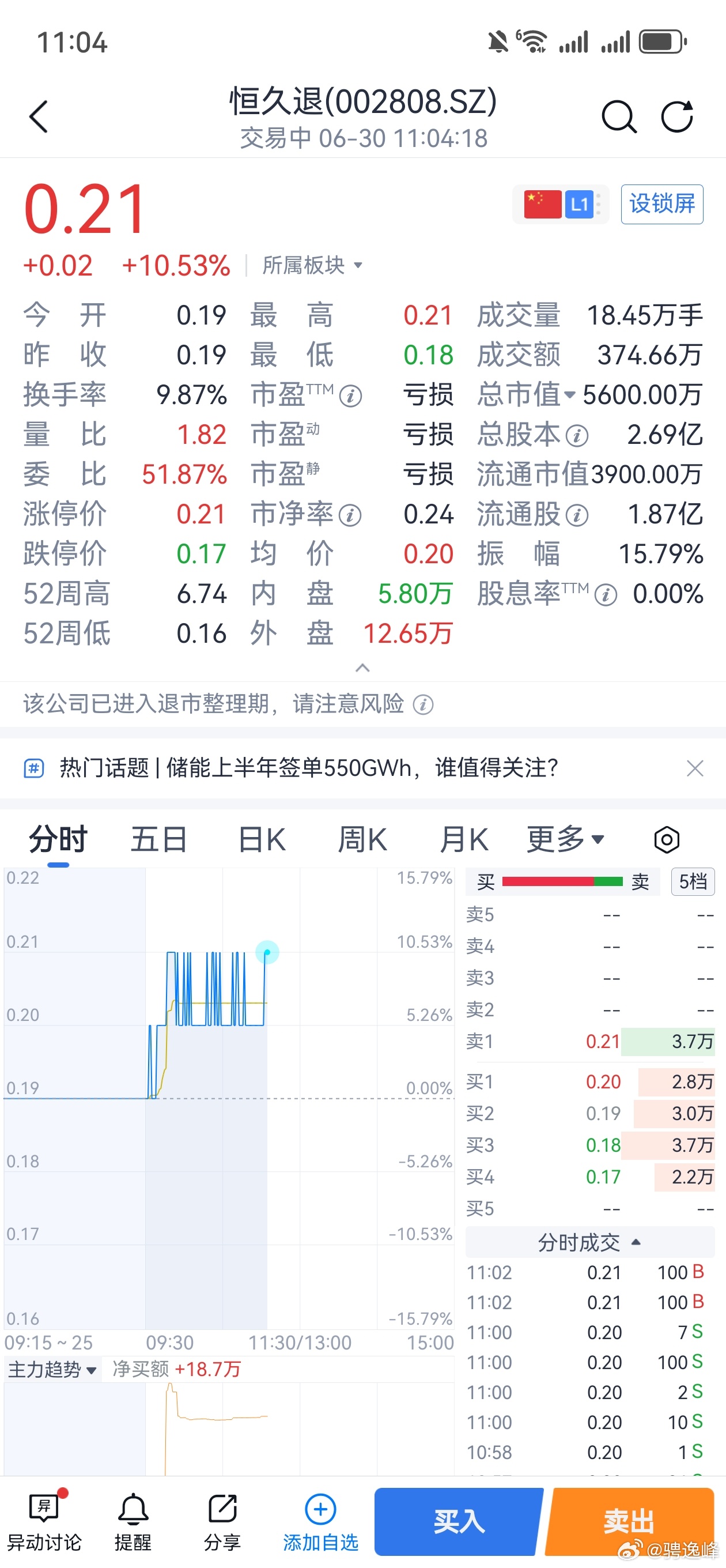
Task: Select the 分时 chart tab
Action: [58, 840]
